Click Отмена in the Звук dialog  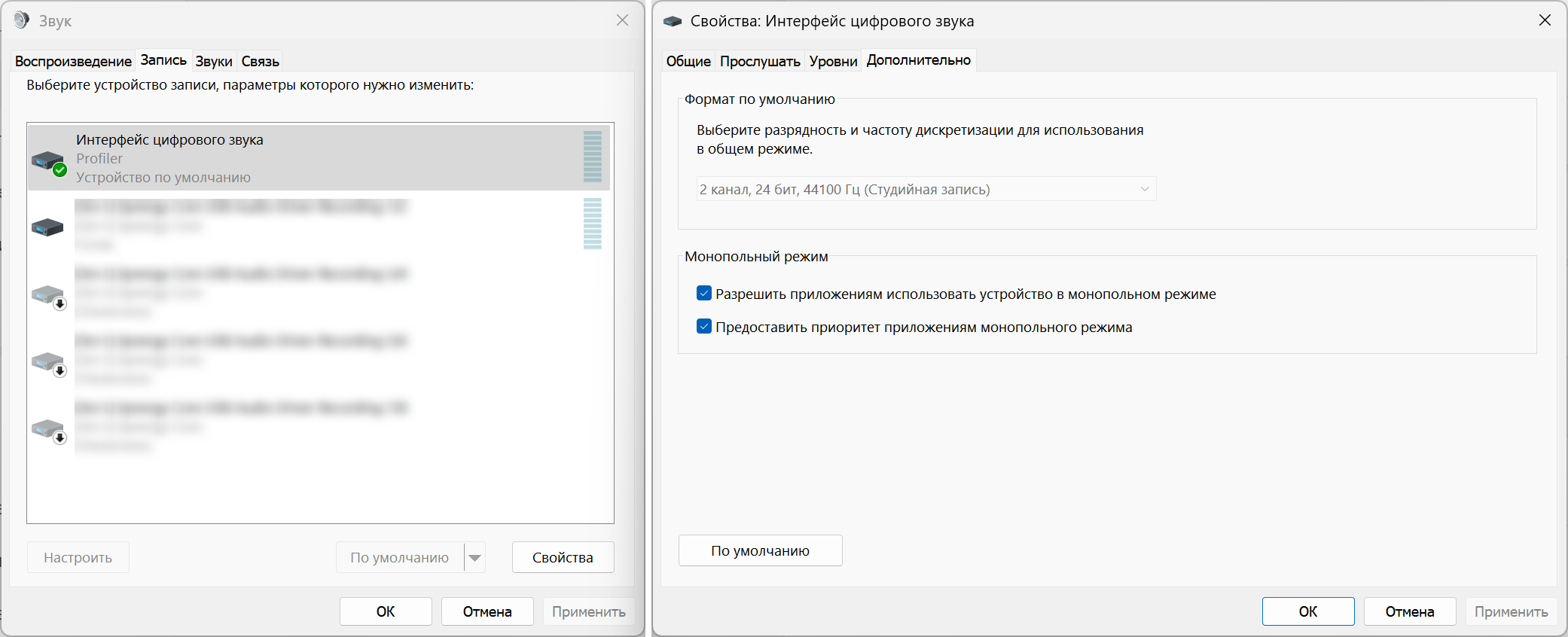click(487, 611)
